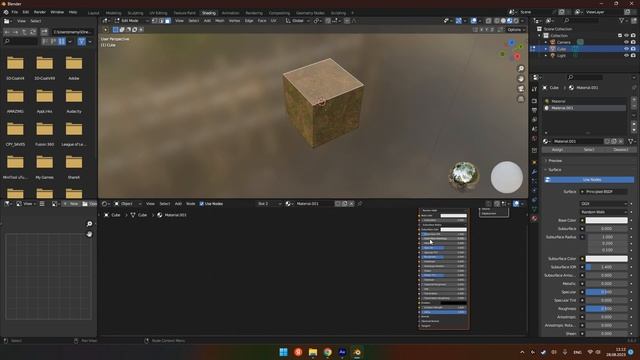Image resolution: width=640 pixels, height=360 pixels.
Task: Open the Tool properties tab icon
Action: (534, 89)
